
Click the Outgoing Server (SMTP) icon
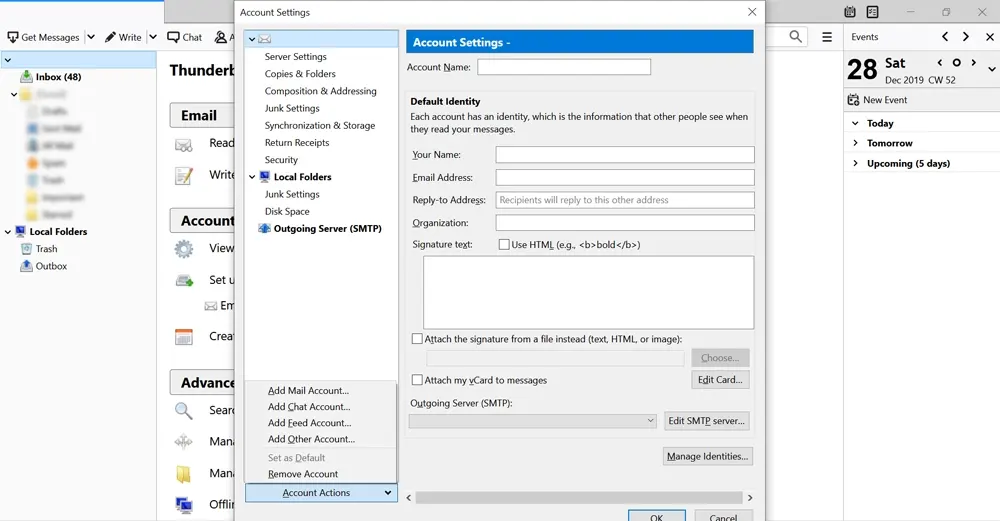(x=264, y=228)
